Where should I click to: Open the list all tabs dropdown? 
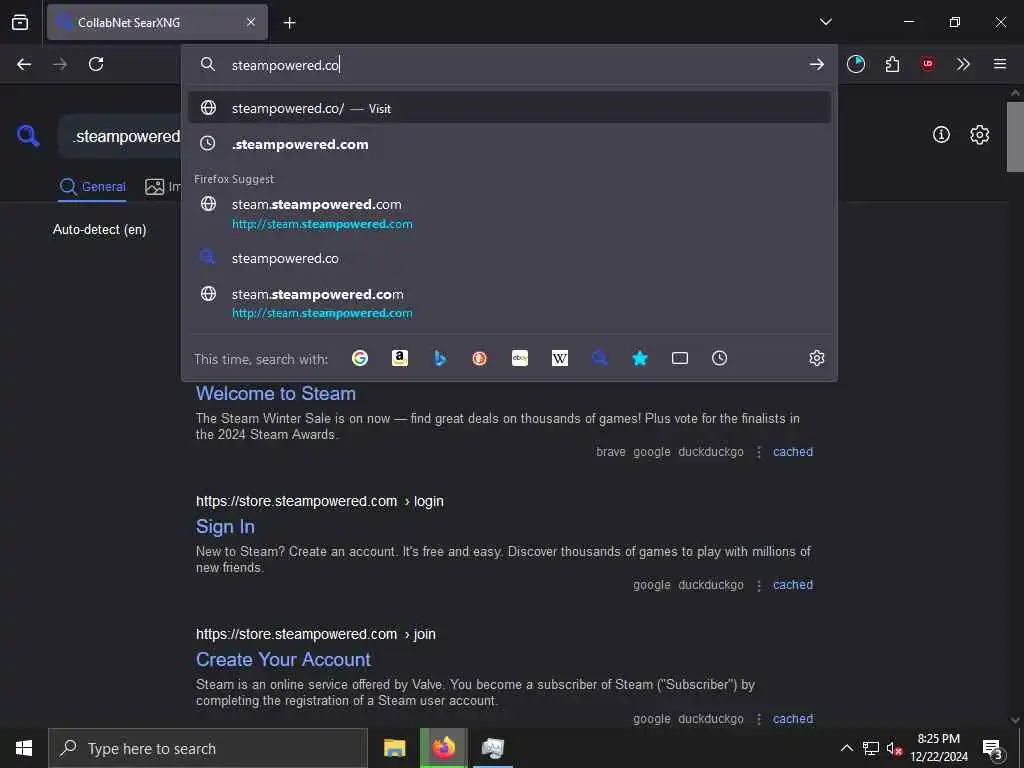tap(825, 22)
